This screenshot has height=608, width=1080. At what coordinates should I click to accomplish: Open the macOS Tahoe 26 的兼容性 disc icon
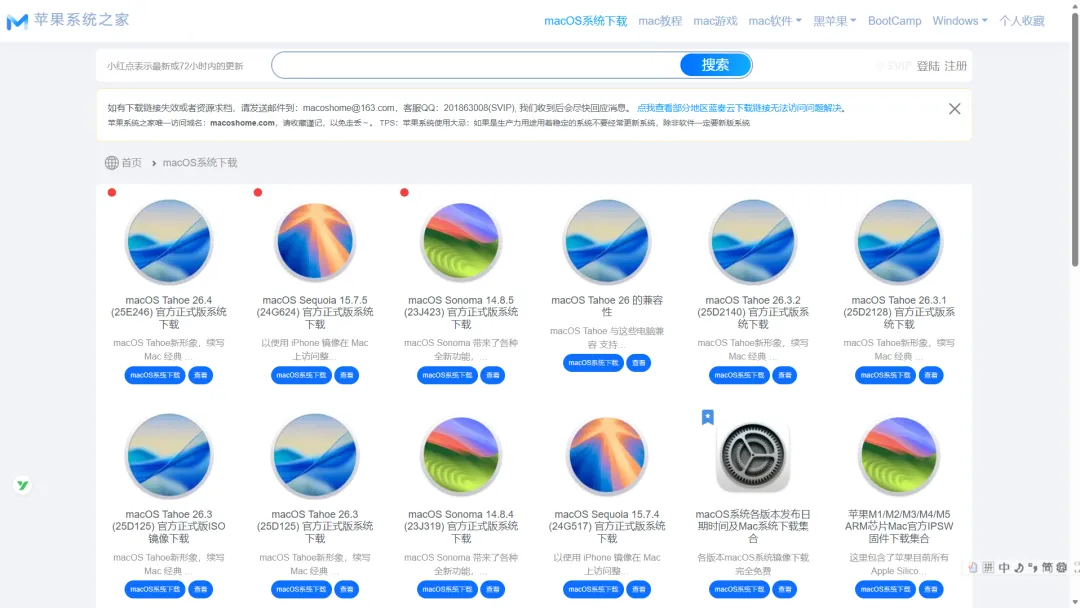pyautogui.click(x=607, y=242)
